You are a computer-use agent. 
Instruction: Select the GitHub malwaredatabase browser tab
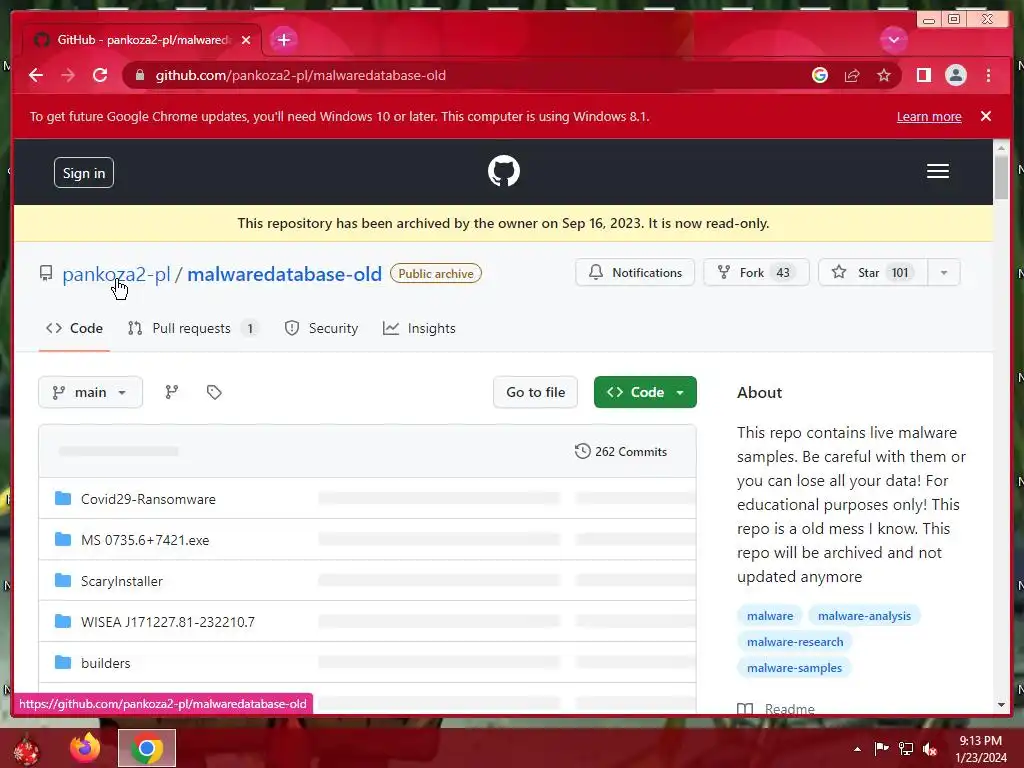pos(142,40)
